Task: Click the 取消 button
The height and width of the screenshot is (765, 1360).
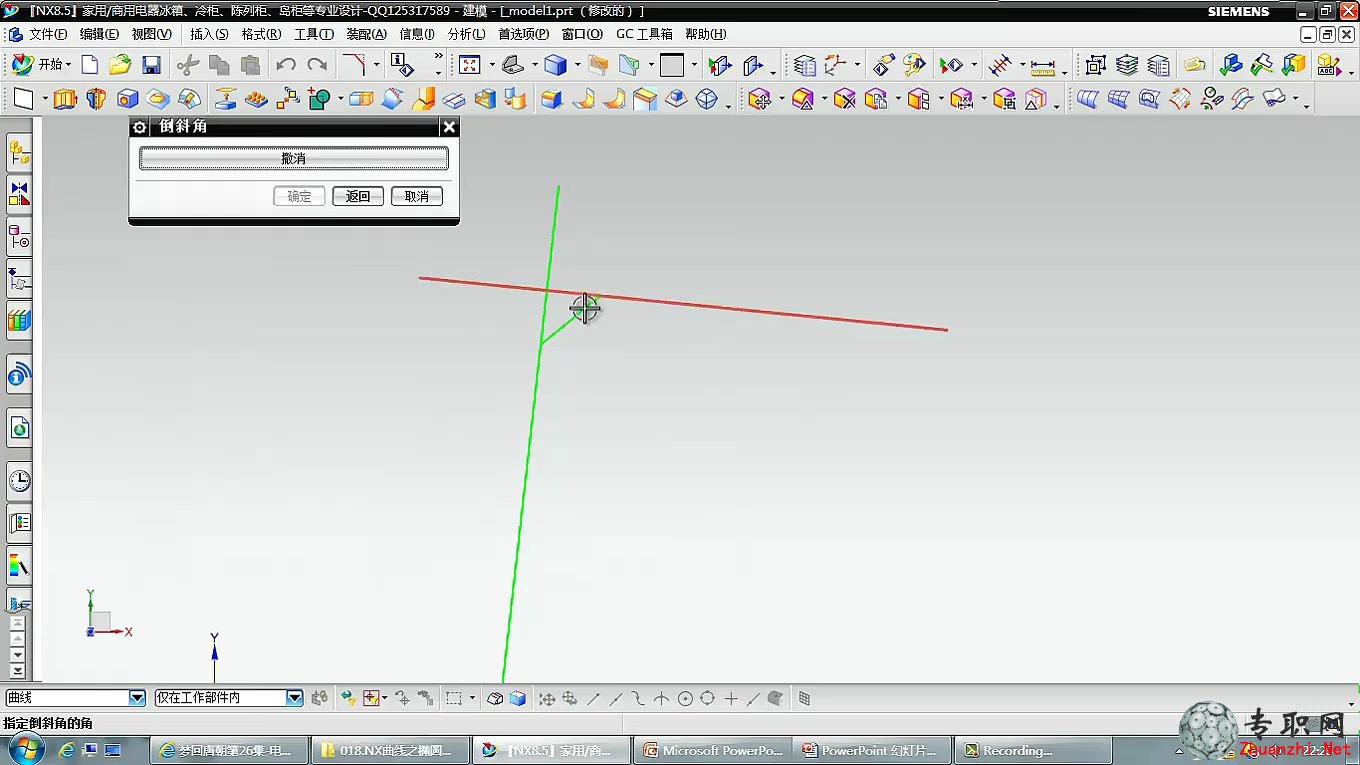Action: coord(417,196)
